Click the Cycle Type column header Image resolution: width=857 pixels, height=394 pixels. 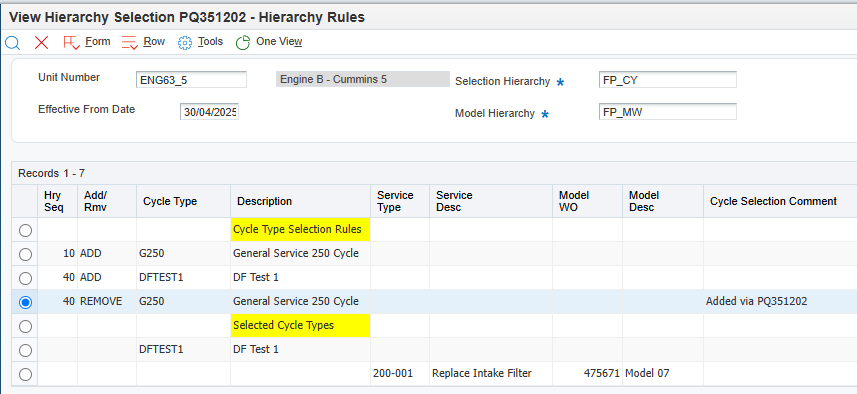(x=170, y=201)
